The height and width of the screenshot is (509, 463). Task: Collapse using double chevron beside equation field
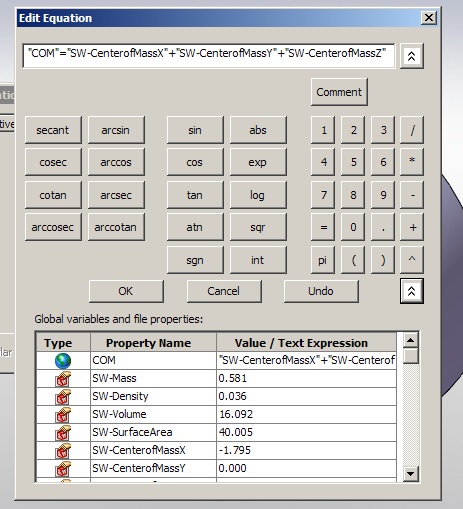click(x=412, y=56)
